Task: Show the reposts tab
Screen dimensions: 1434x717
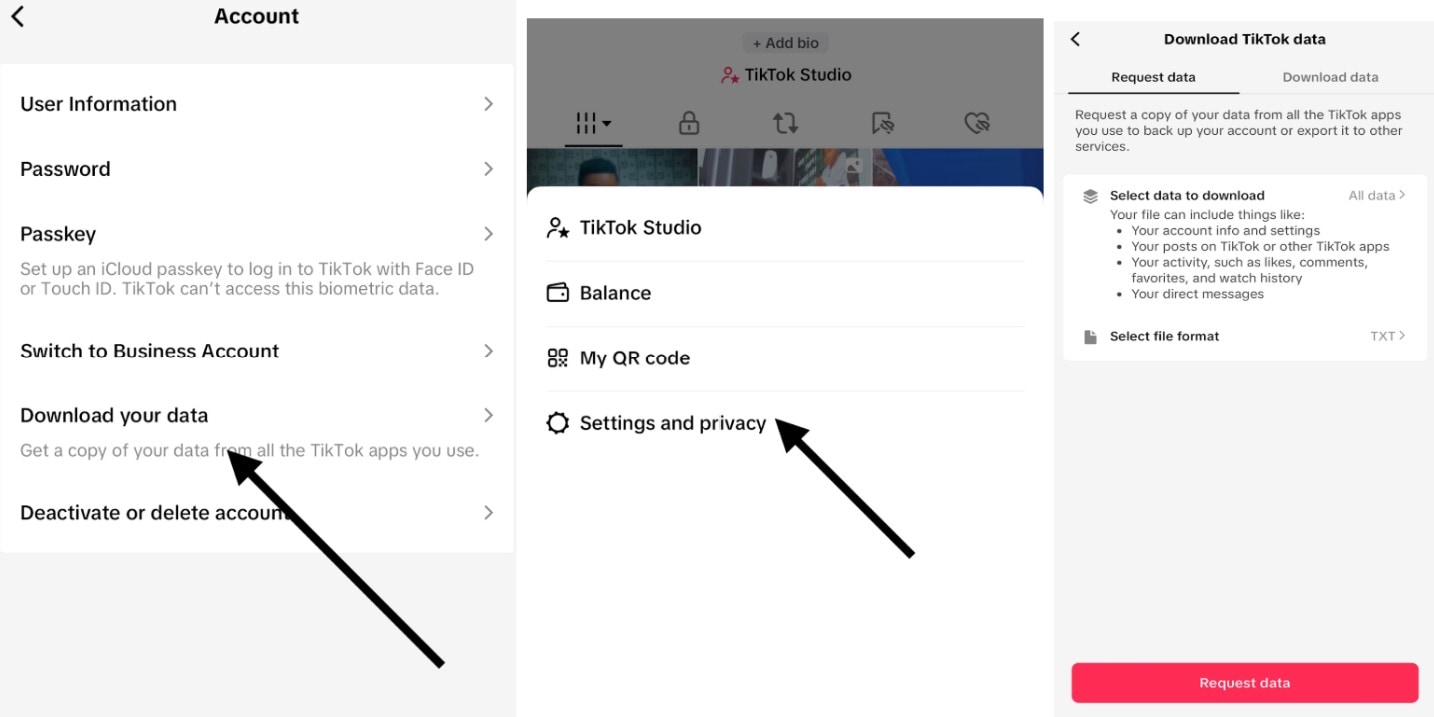Action: coord(785,124)
